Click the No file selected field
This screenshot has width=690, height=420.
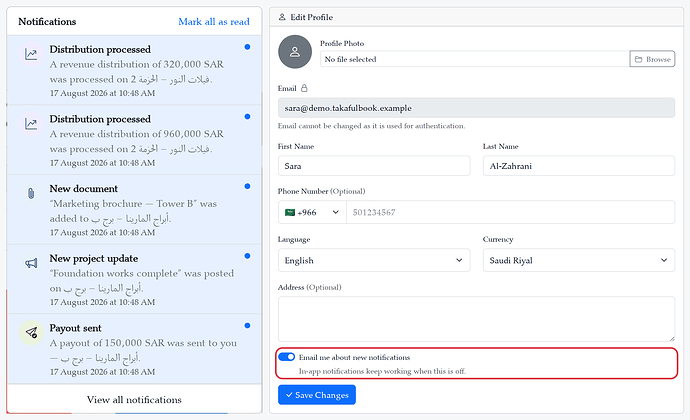point(475,59)
